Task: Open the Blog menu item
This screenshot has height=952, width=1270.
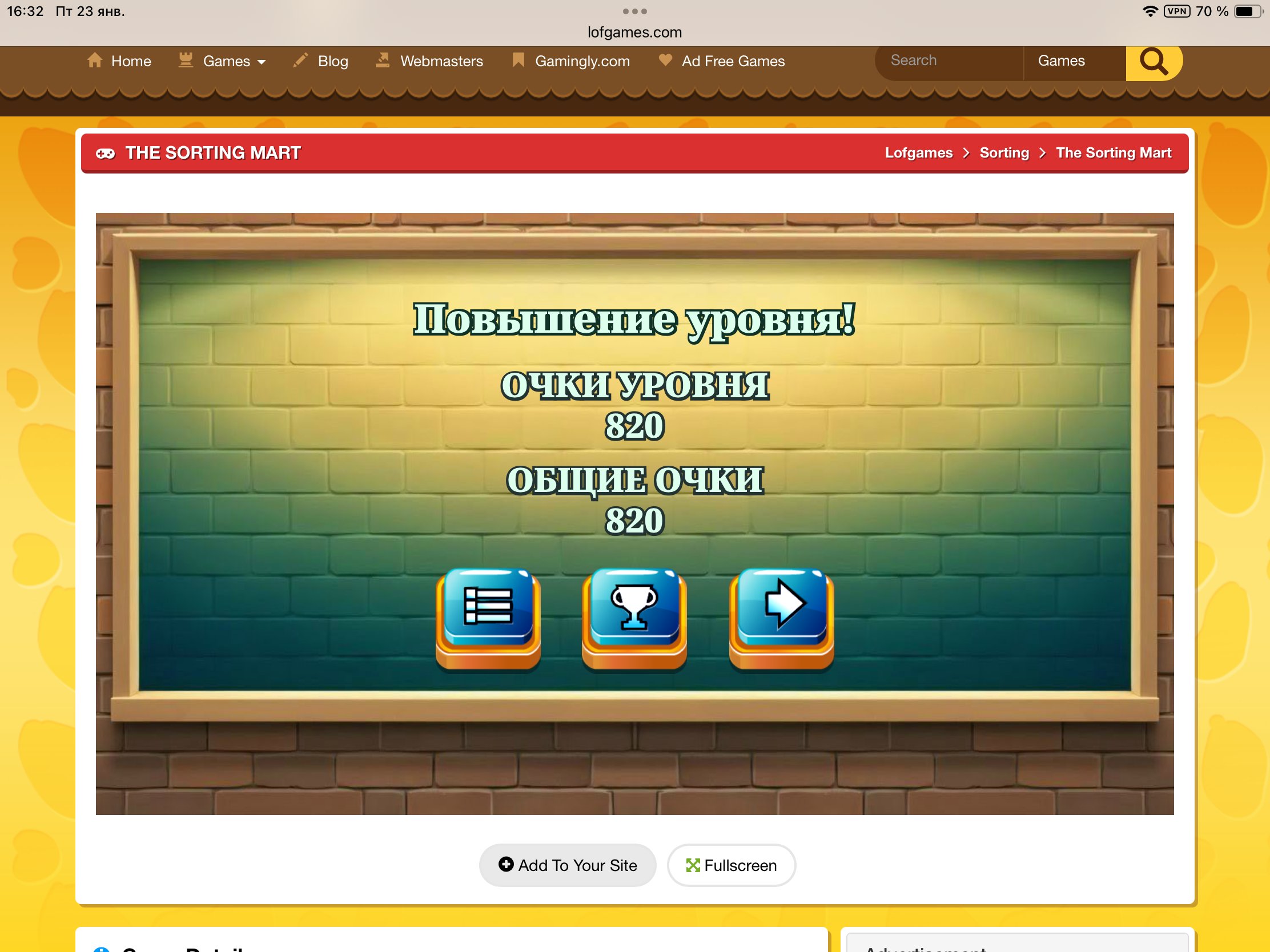Action: [x=332, y=62]
